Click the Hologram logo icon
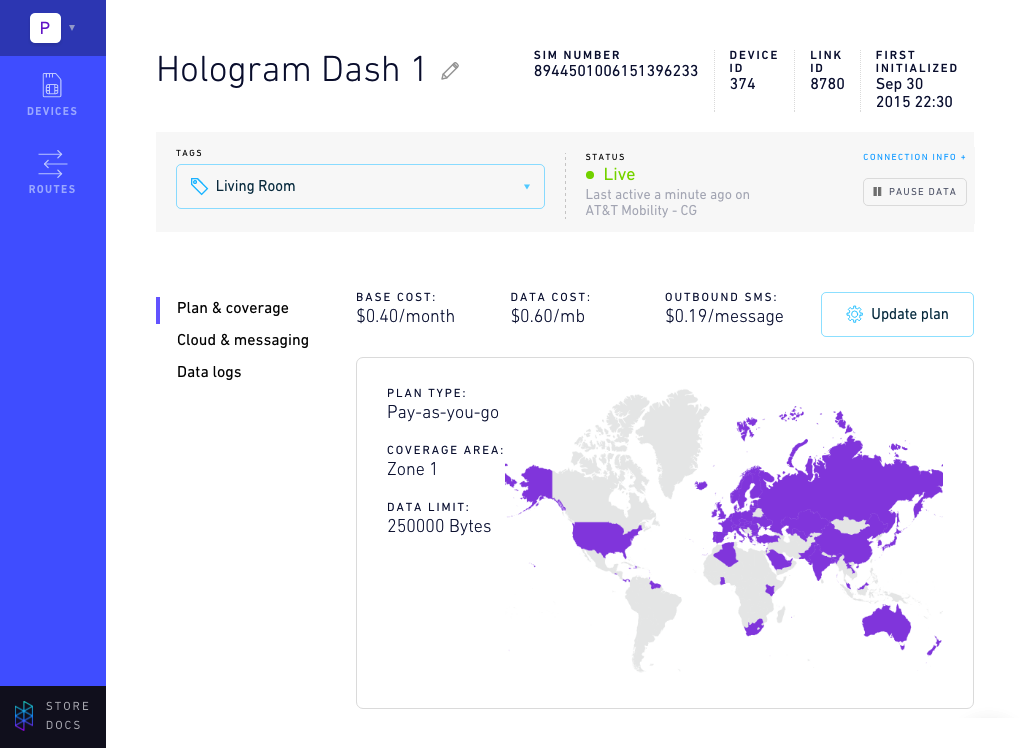 (x=24, y=716)
